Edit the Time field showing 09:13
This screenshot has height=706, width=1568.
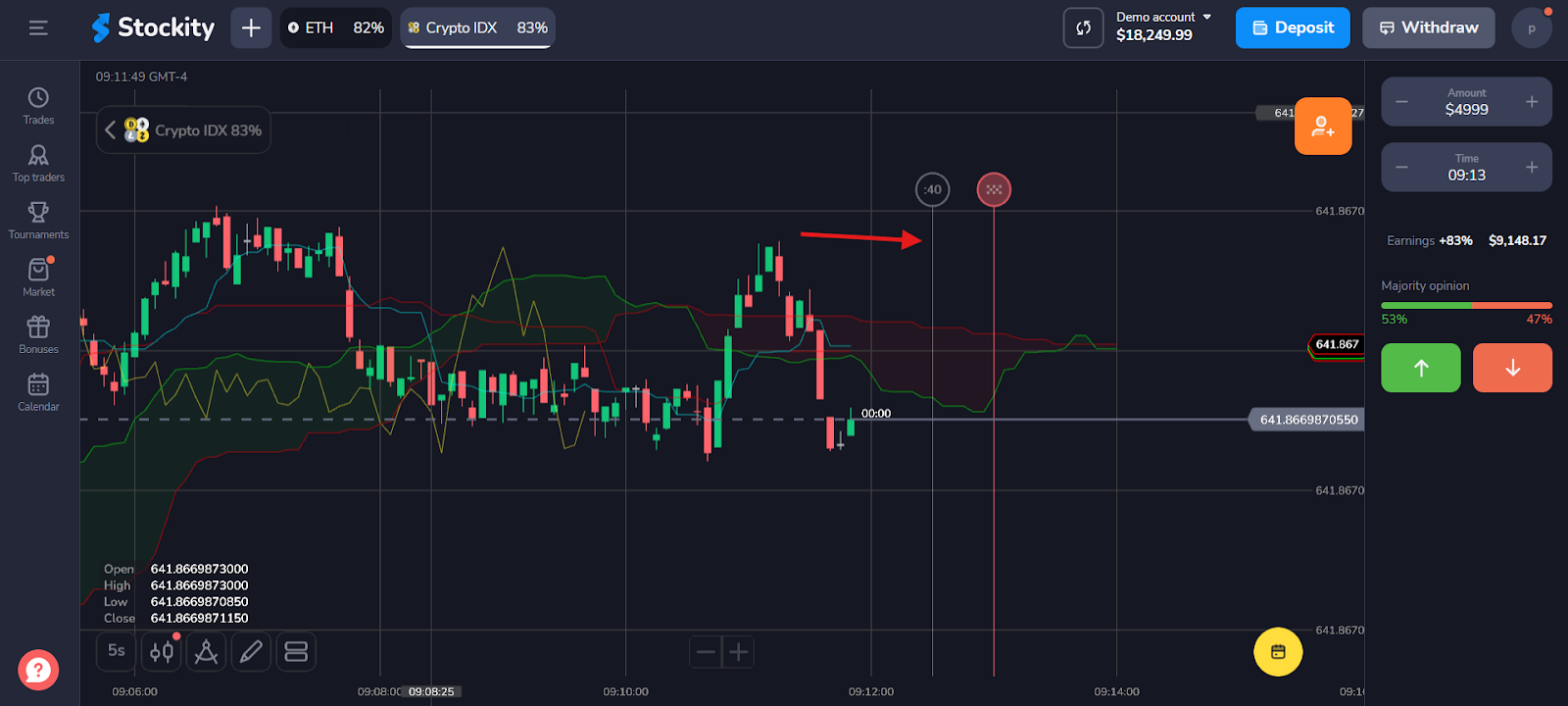[1466, 168]
